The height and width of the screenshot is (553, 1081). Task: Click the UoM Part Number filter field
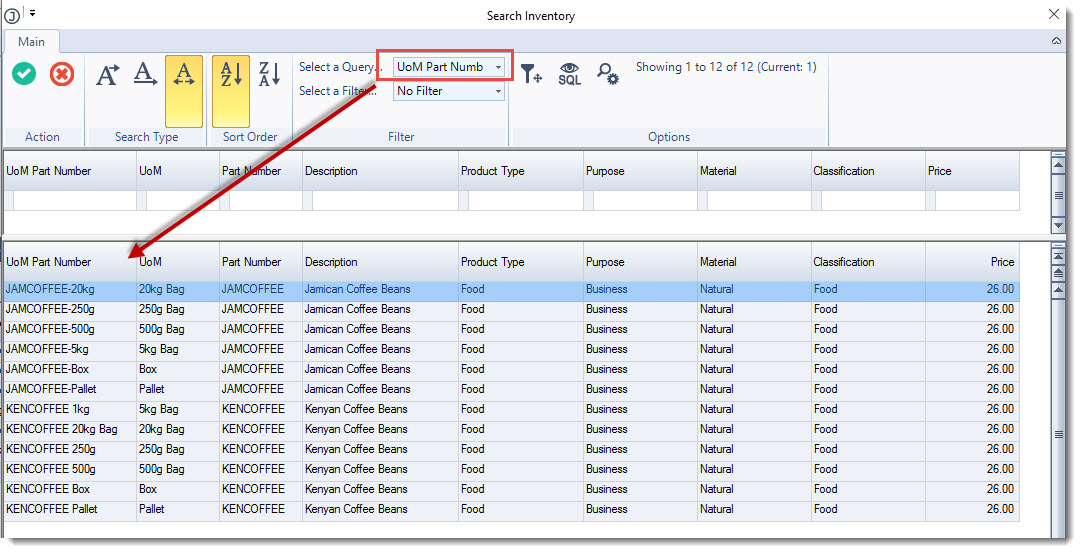75,201
